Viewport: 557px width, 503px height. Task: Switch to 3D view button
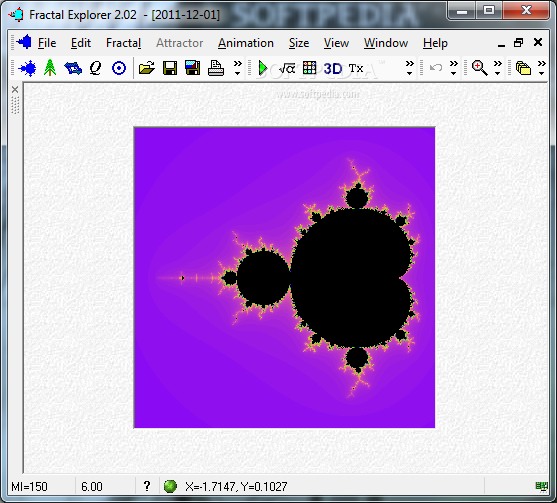point(333,68)
